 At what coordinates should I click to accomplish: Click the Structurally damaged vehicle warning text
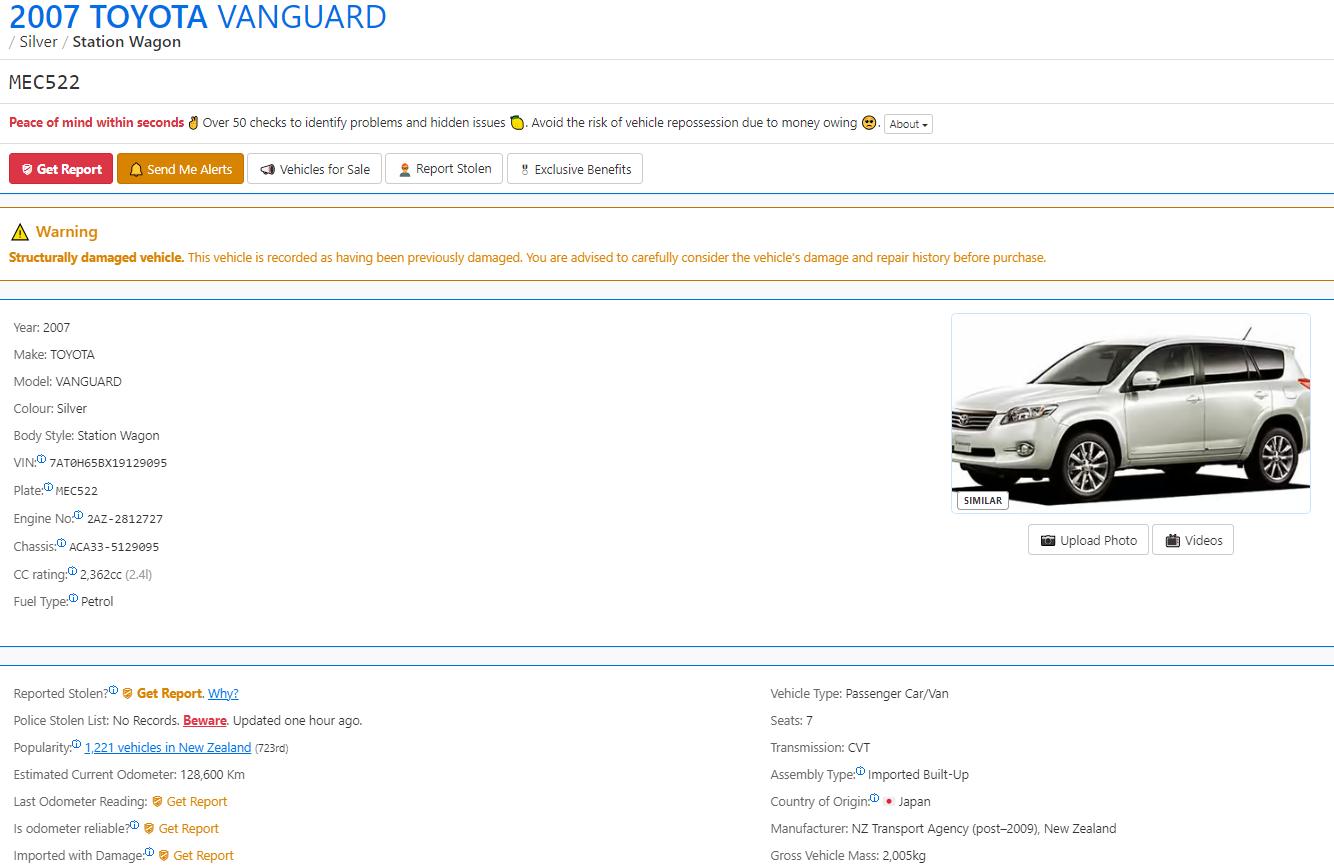coord(96,258)
